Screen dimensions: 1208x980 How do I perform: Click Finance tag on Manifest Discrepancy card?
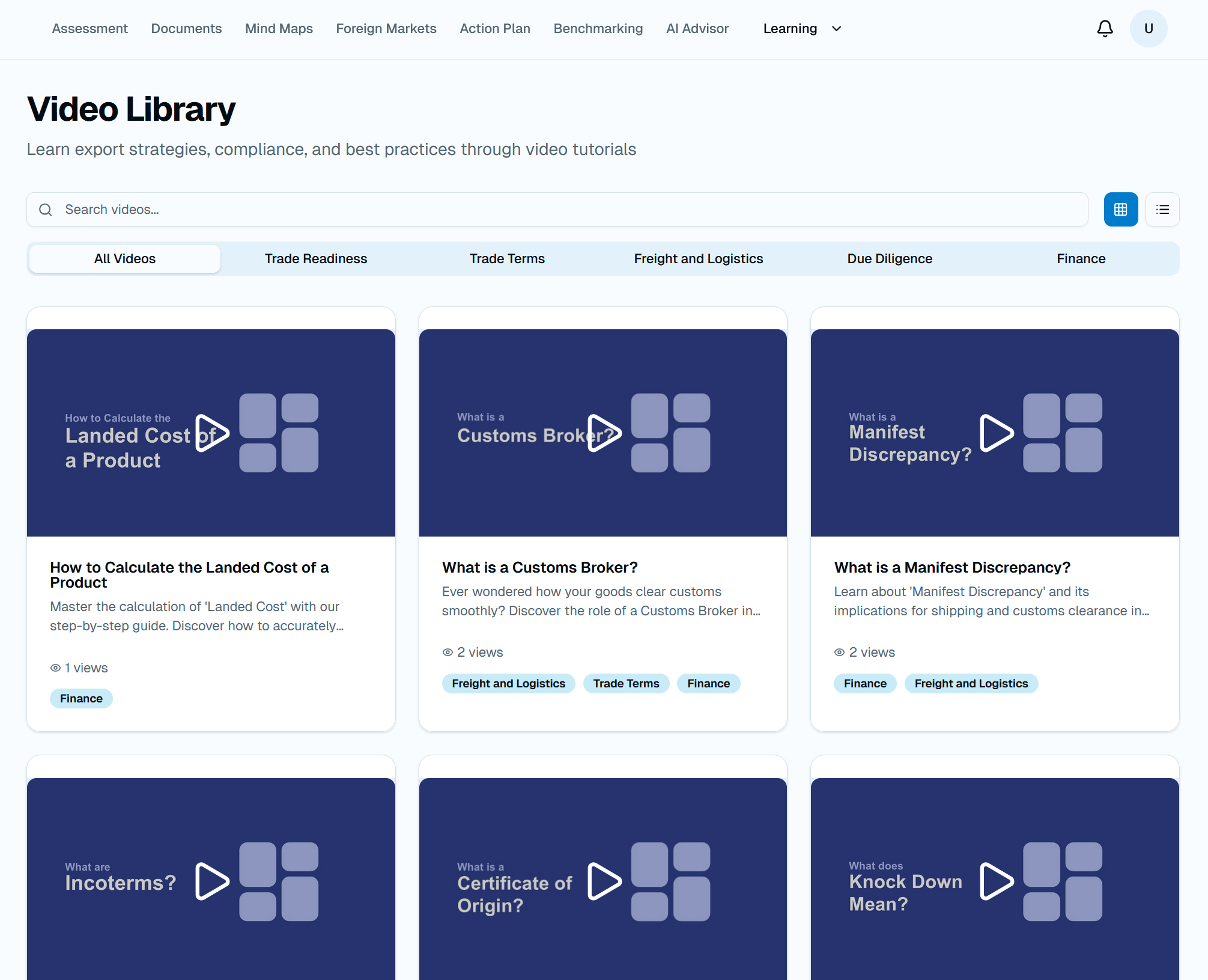click(865, 684)
